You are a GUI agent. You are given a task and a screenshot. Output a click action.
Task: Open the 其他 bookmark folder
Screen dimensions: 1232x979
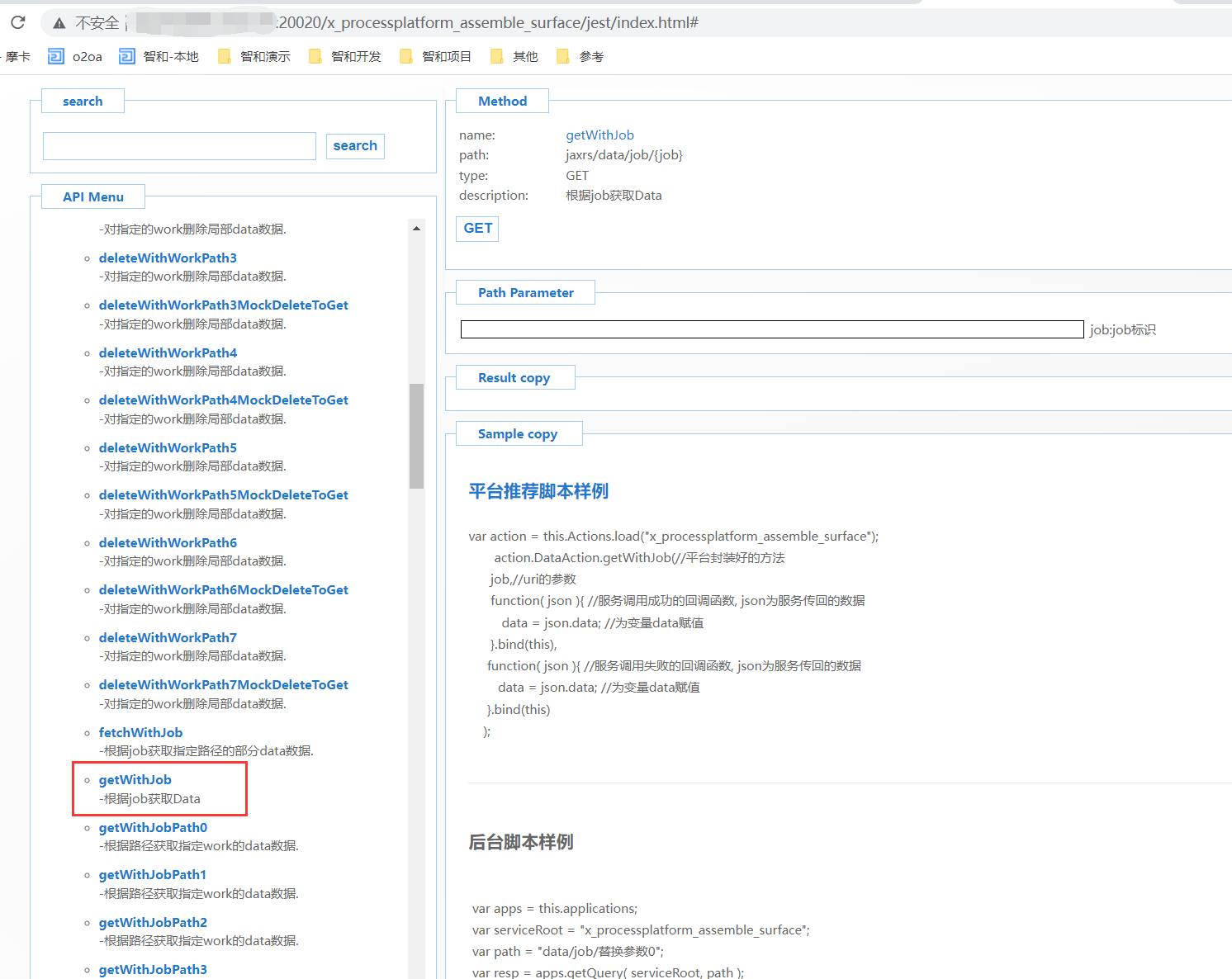514,56
